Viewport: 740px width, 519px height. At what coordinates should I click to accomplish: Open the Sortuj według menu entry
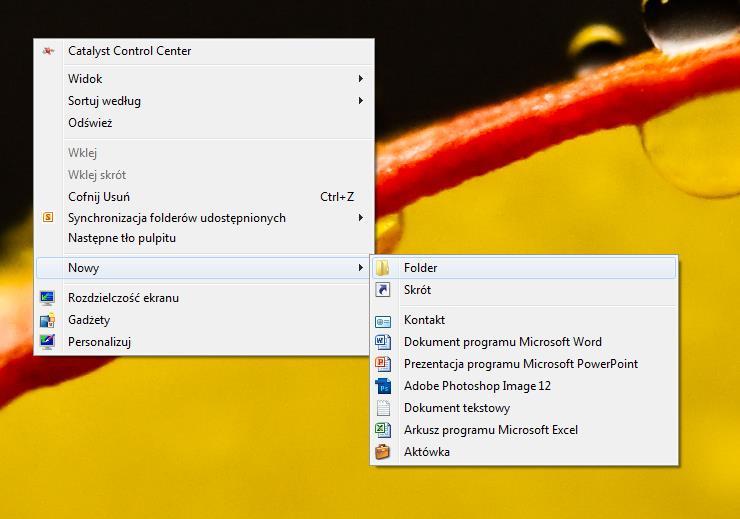204,100
